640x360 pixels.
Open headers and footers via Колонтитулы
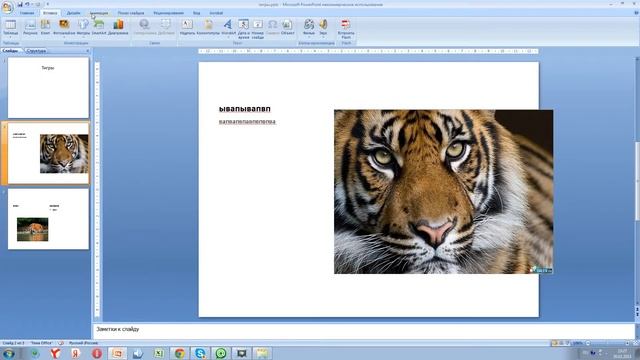208,27
